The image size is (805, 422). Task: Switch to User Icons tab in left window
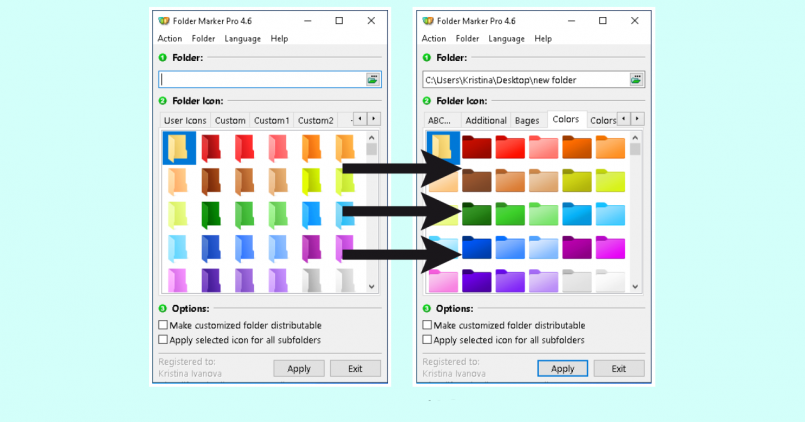click(x=185, y=120)
